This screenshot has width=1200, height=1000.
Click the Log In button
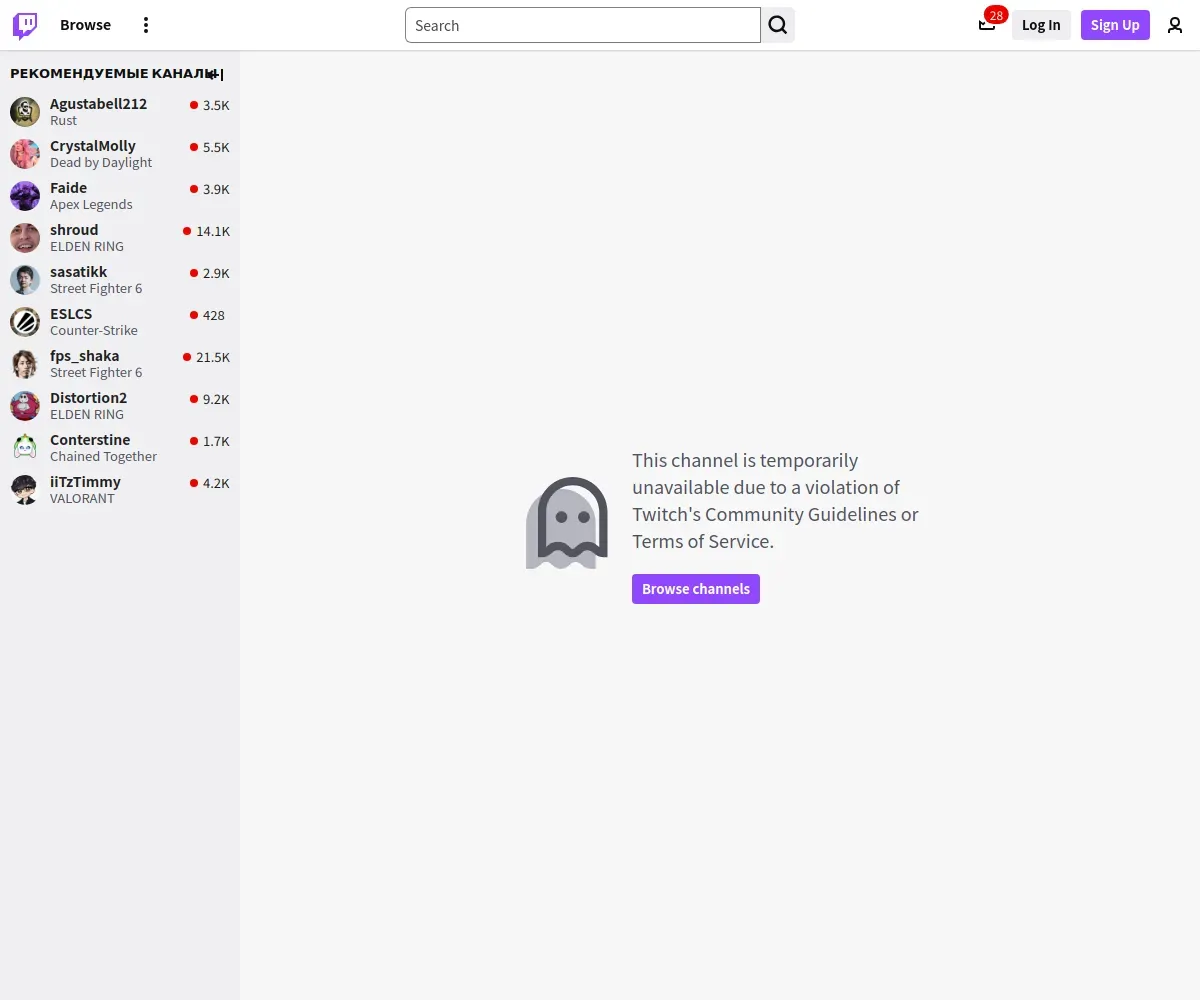coord(1041,25)
